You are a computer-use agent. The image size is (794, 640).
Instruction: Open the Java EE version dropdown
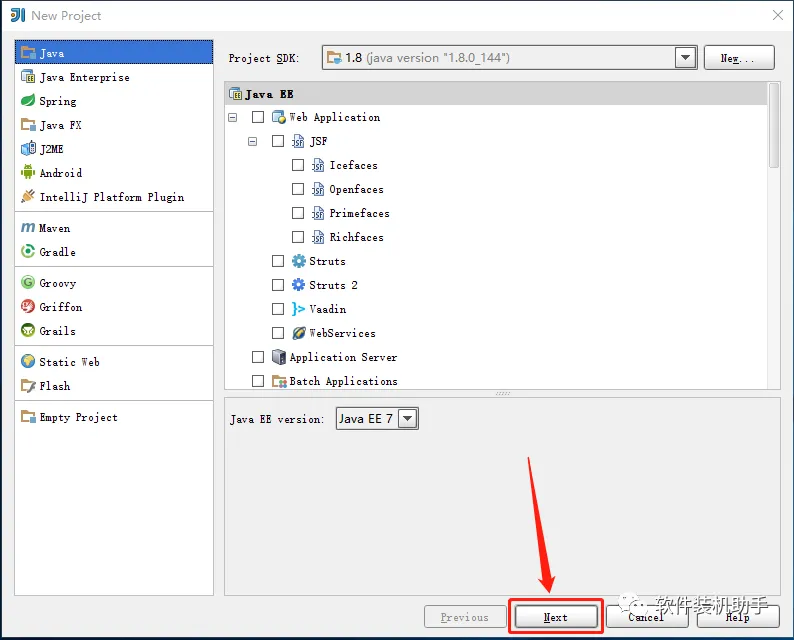[408, 419]
